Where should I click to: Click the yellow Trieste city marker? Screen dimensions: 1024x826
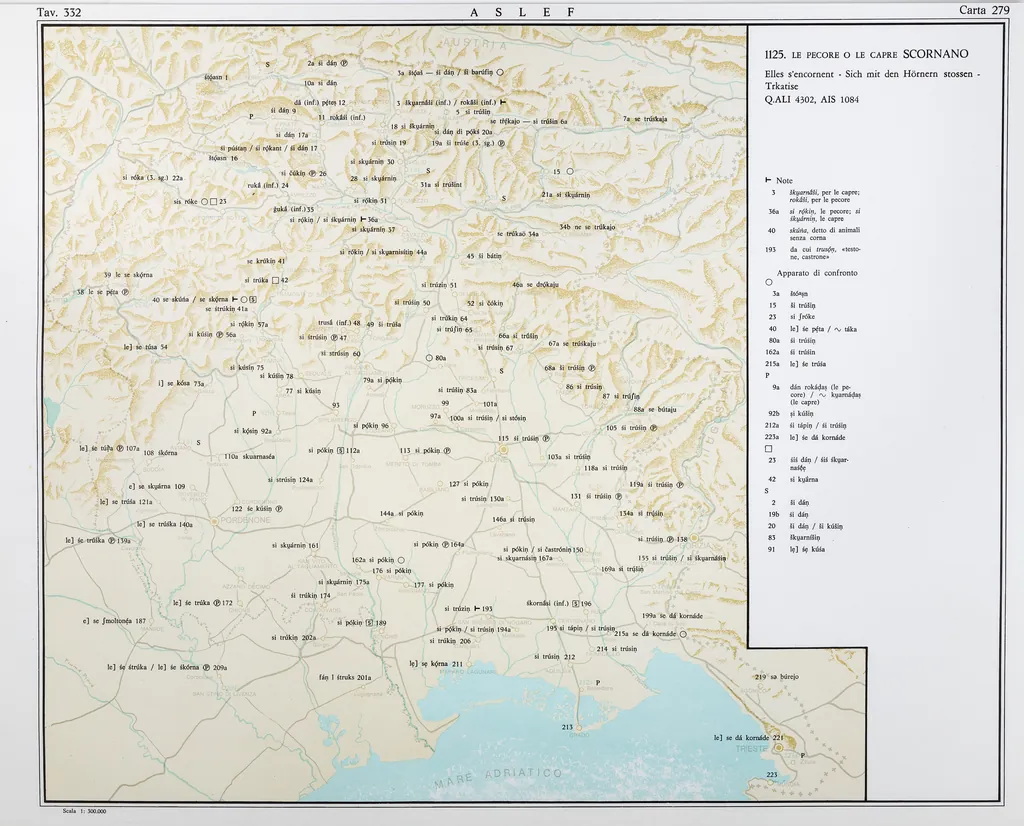[x=779, y=747]
